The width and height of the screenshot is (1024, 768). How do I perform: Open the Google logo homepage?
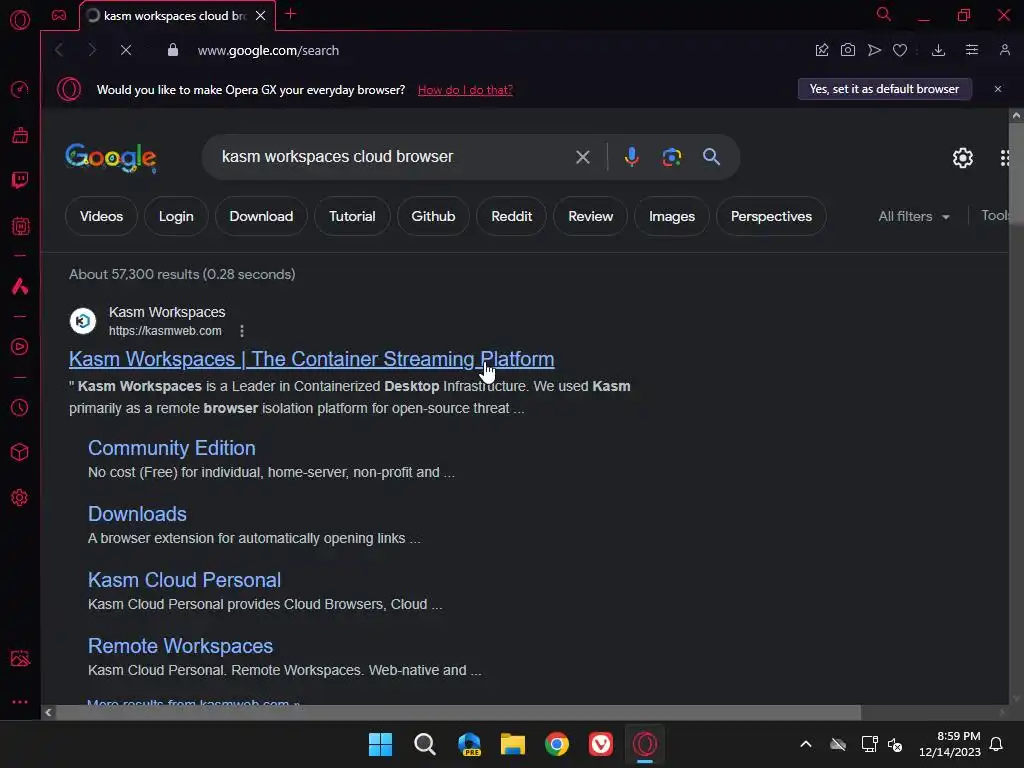(x=111, y=157)
